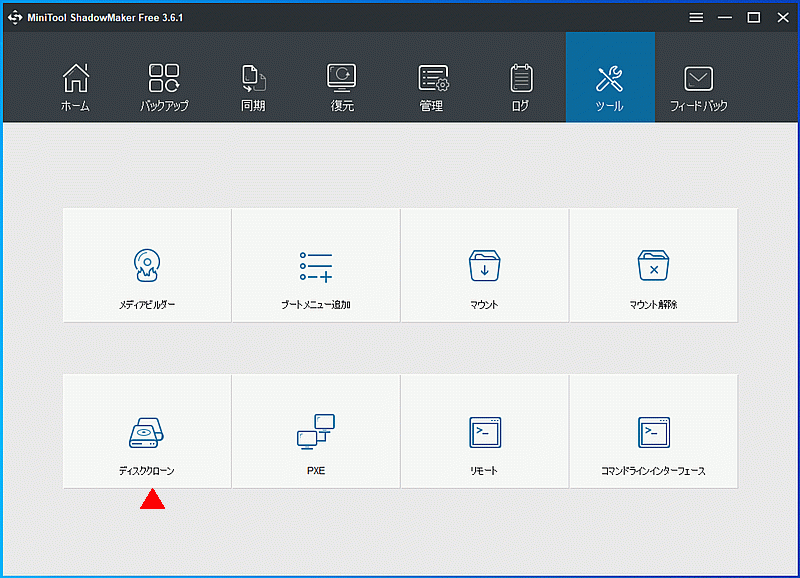Launch the メディアビルダー media builder icon
The height and width of the screenshot is (578, 800).
pos(147,265)
